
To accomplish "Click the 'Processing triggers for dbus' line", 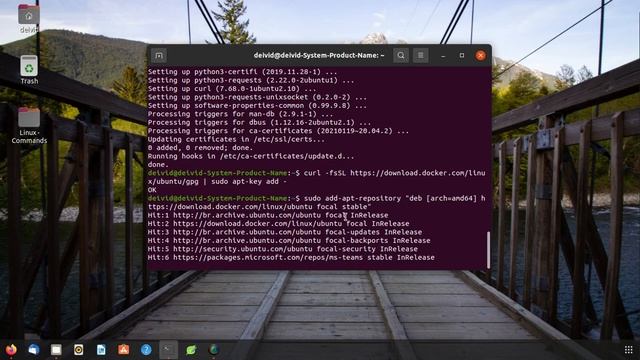I will (259, 122).
